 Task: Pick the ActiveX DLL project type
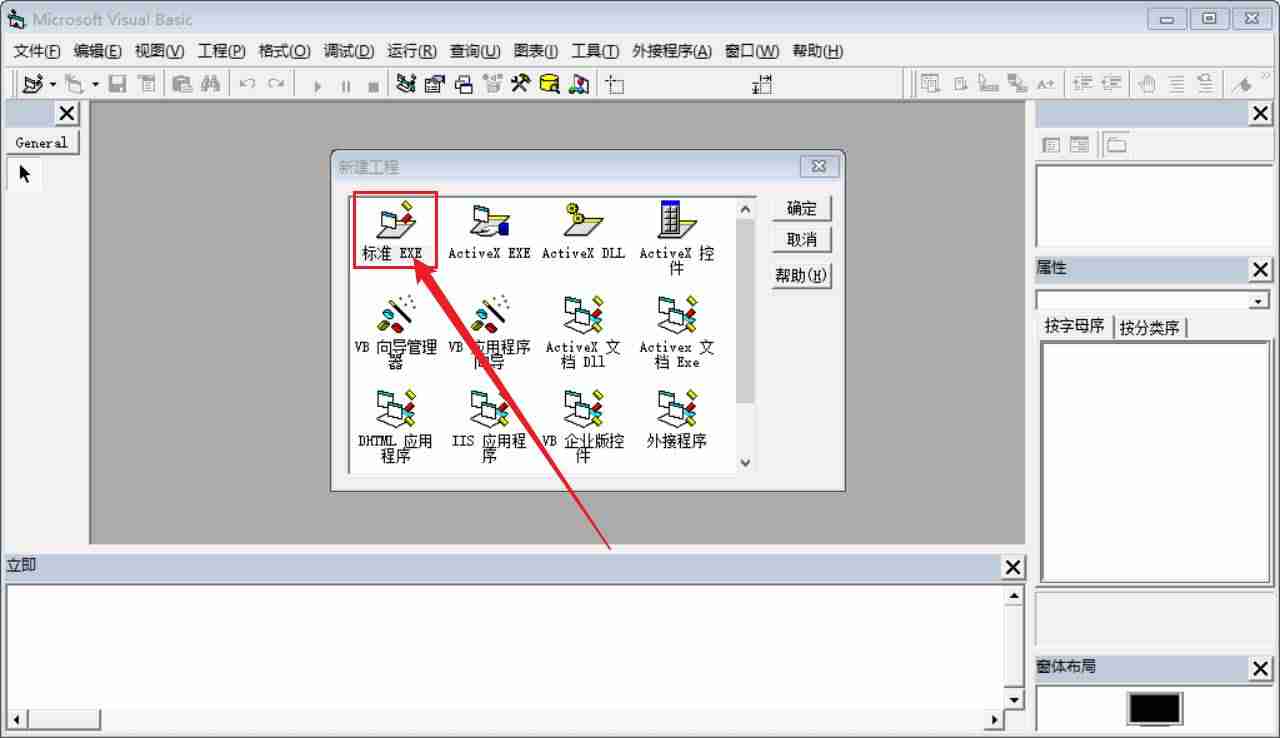pos(583,230)
